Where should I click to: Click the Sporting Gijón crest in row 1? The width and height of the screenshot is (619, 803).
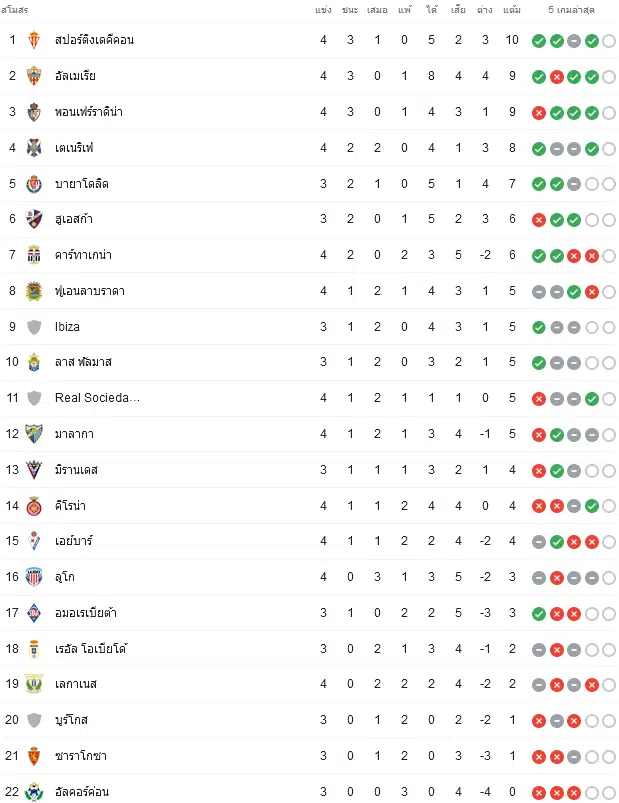pos(34,40)
